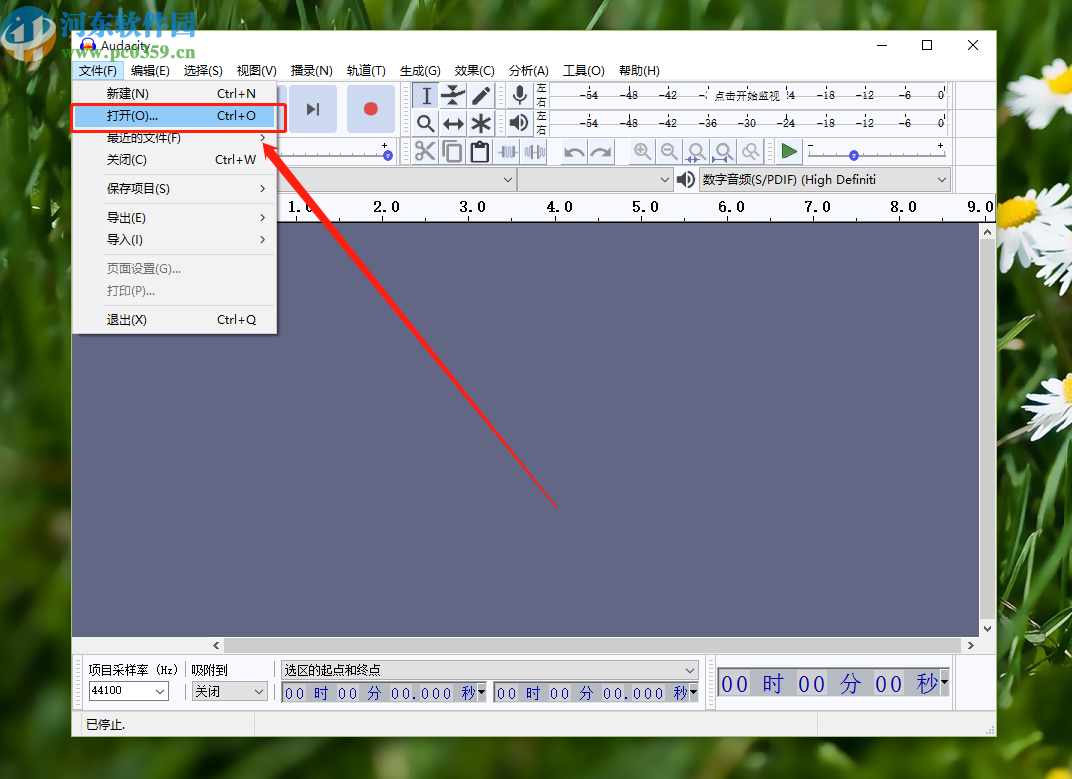The image size is (1072, 779).
Task: Choose 关闭(C) from the File menu
Action: pyautogui.click(x=174, y=159)
